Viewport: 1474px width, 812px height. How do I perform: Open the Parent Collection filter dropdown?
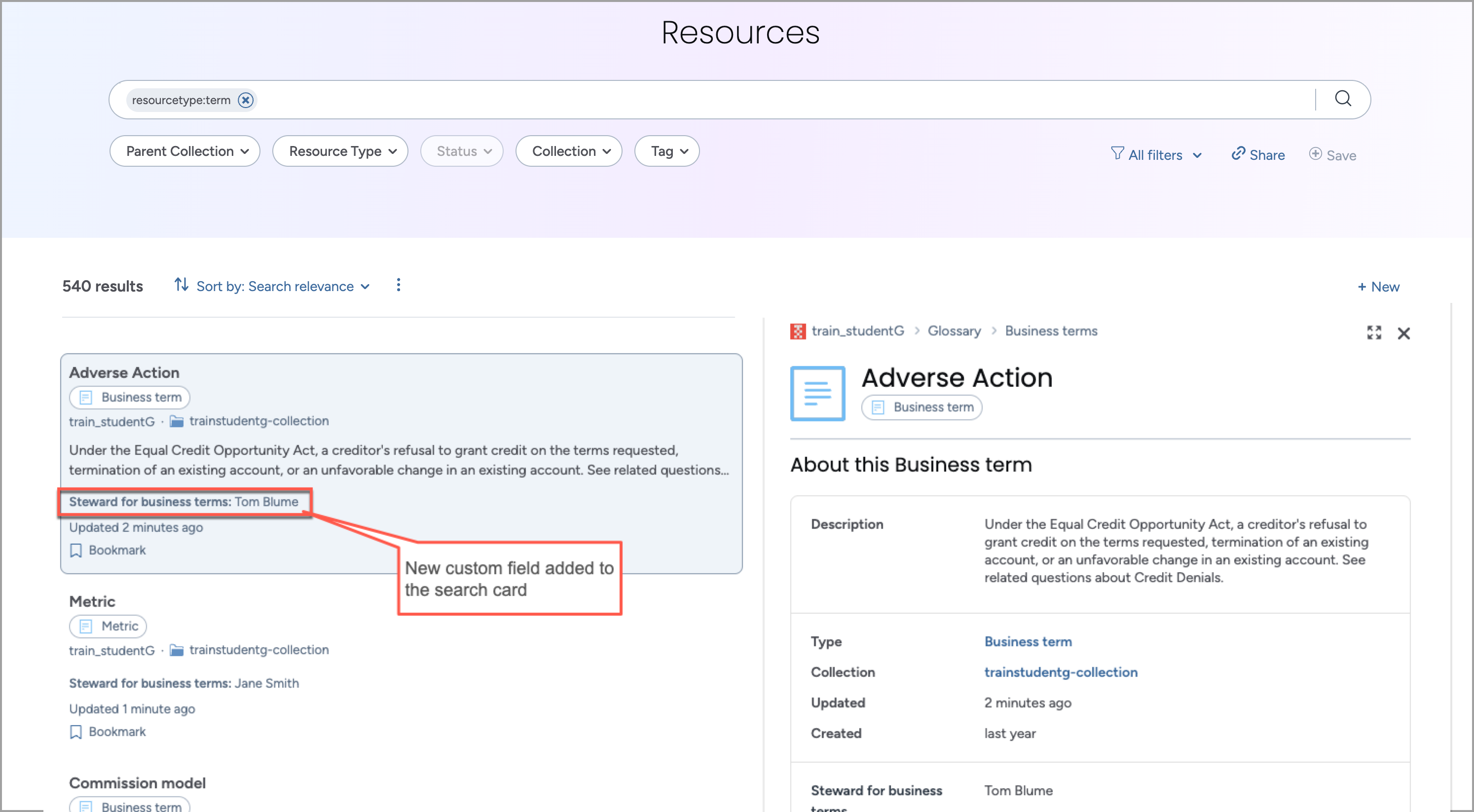pos(185,151)
